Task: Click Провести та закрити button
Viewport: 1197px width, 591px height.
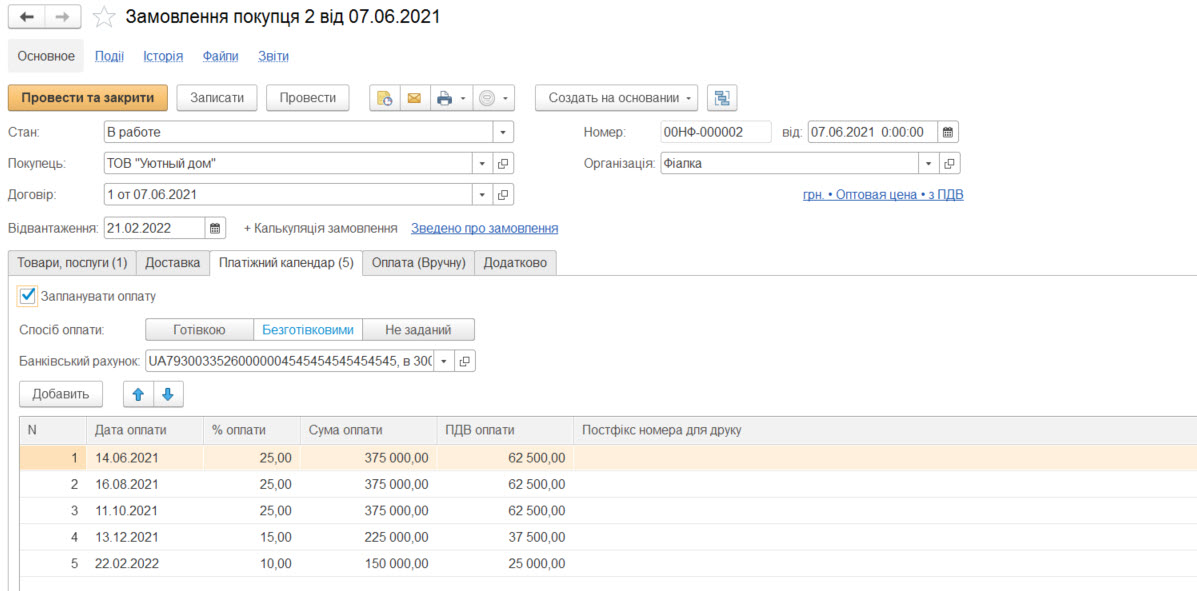Action: coord(88,98)
